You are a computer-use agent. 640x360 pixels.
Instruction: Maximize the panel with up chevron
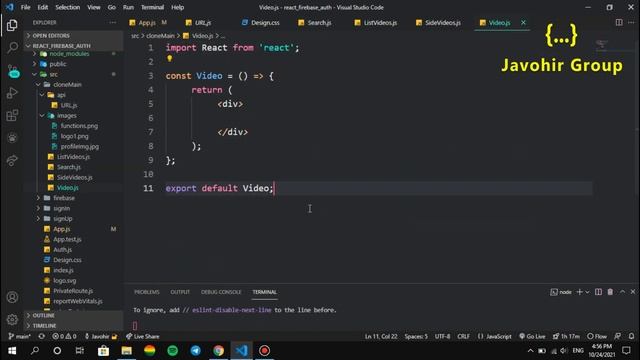(x=622, y=292)
